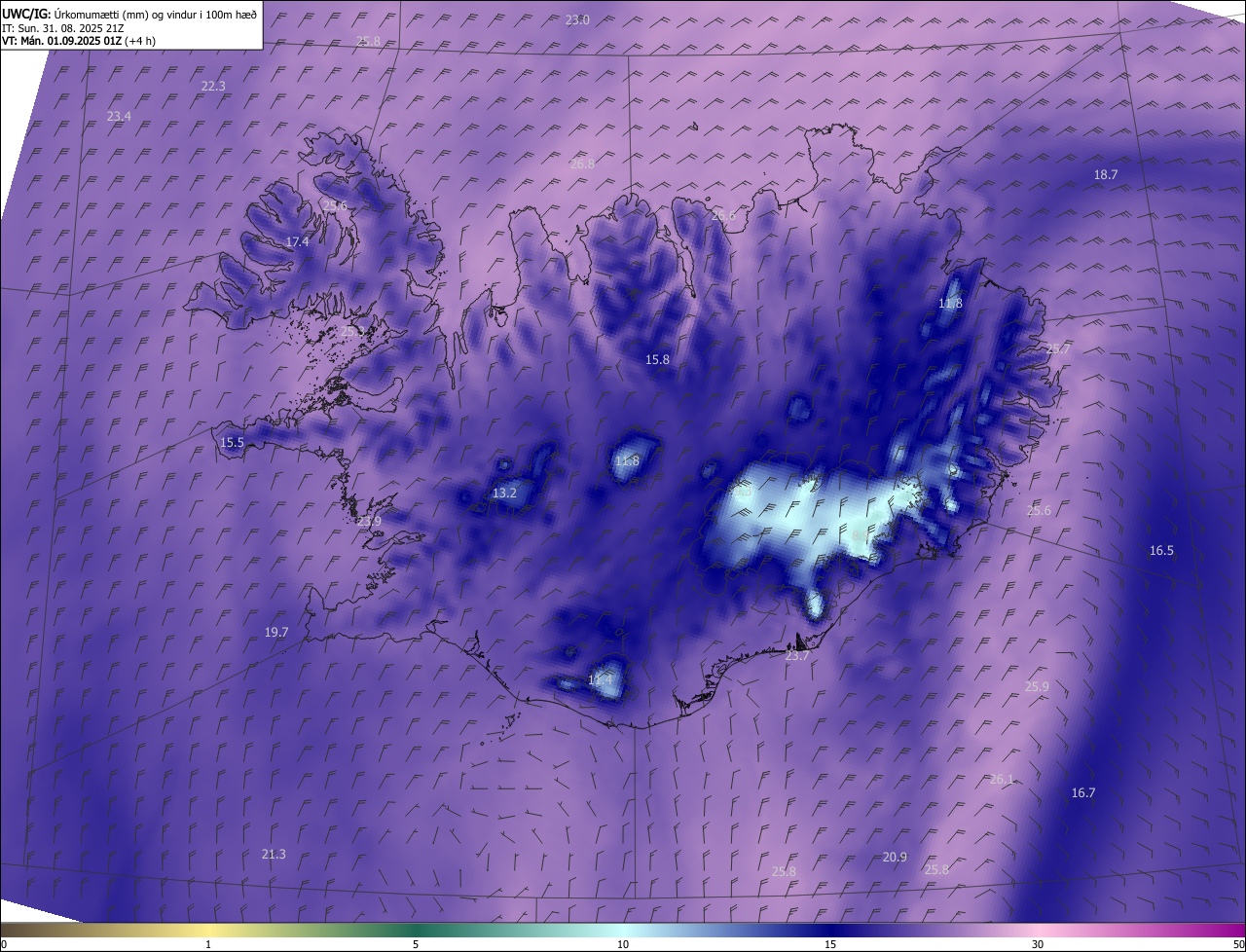Click the 23.0 value label
Viewport: 1246px width, 952px height.
(577, 19)
